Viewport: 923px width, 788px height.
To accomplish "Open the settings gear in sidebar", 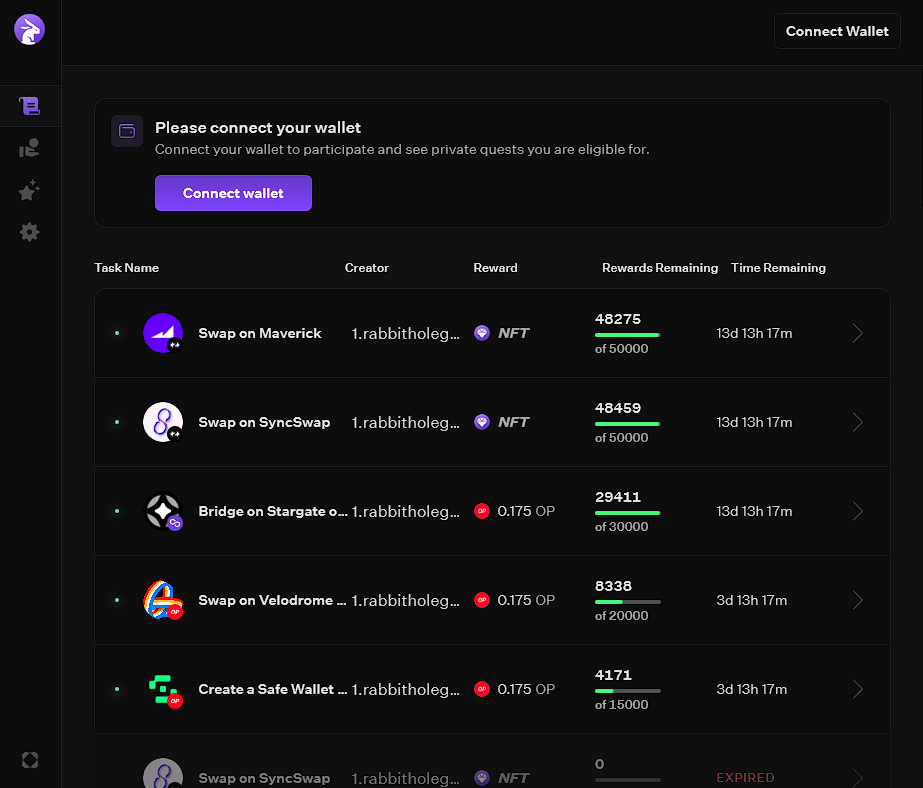I will (x=30, y=232).
